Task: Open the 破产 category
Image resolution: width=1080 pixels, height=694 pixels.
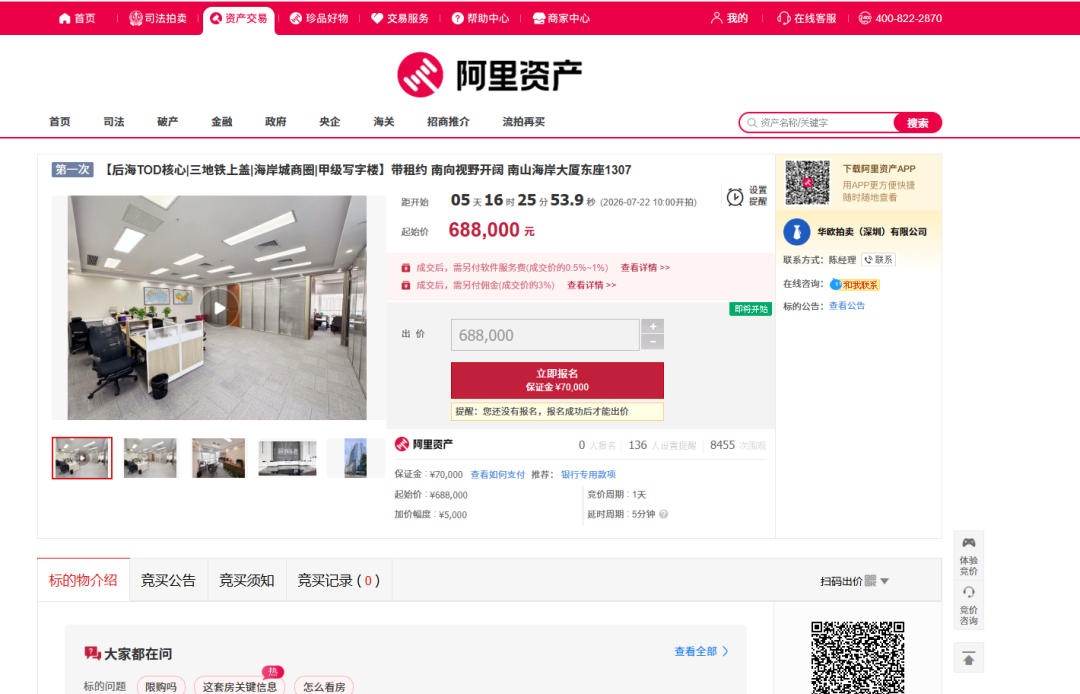Action: point(167,122)
